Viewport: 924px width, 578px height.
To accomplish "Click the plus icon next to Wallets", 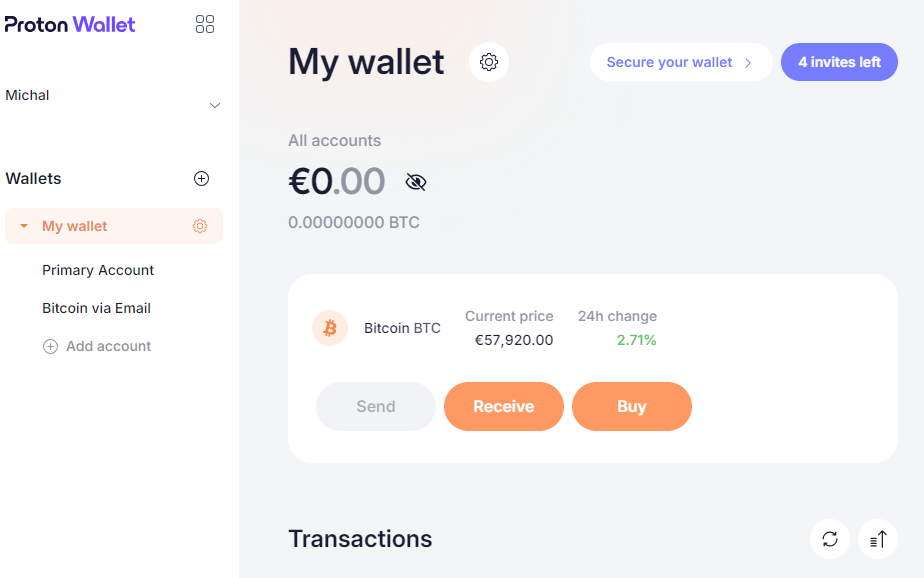I will point(201,178).
